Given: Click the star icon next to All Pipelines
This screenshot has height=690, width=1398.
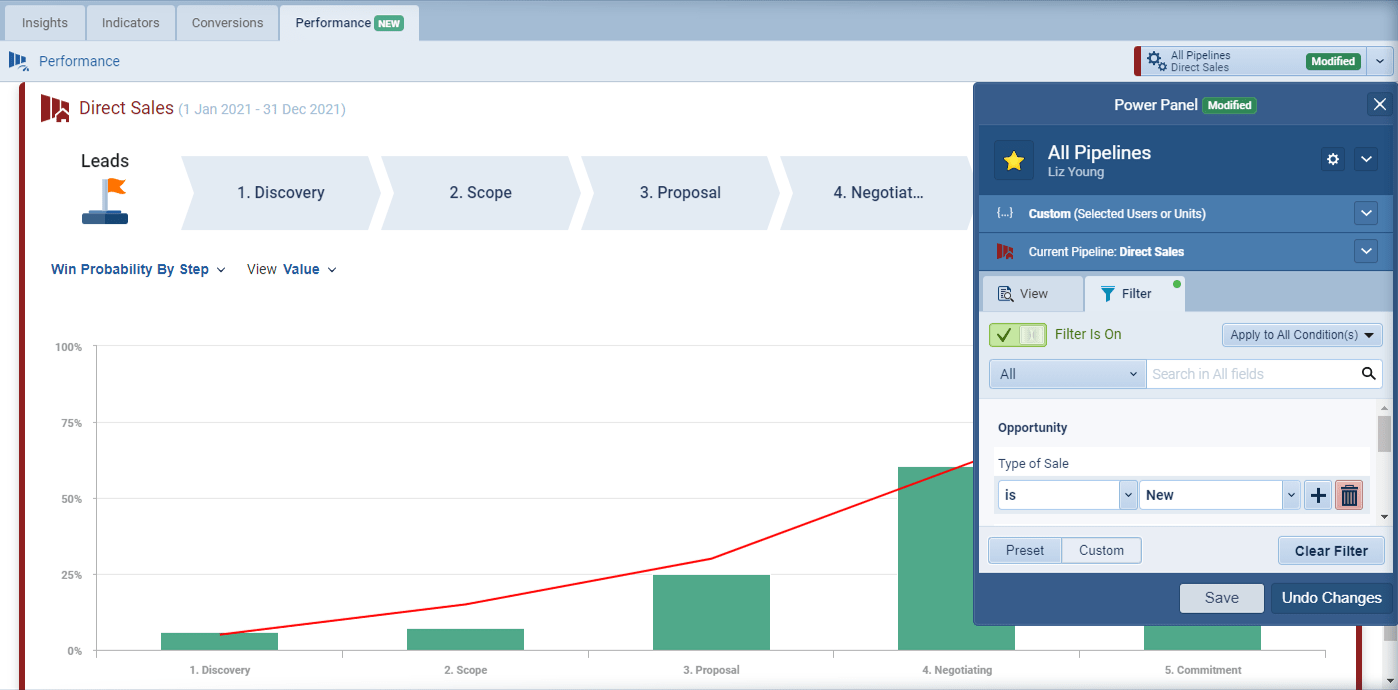Looking at the screenshot, I should click(1013, 159).
